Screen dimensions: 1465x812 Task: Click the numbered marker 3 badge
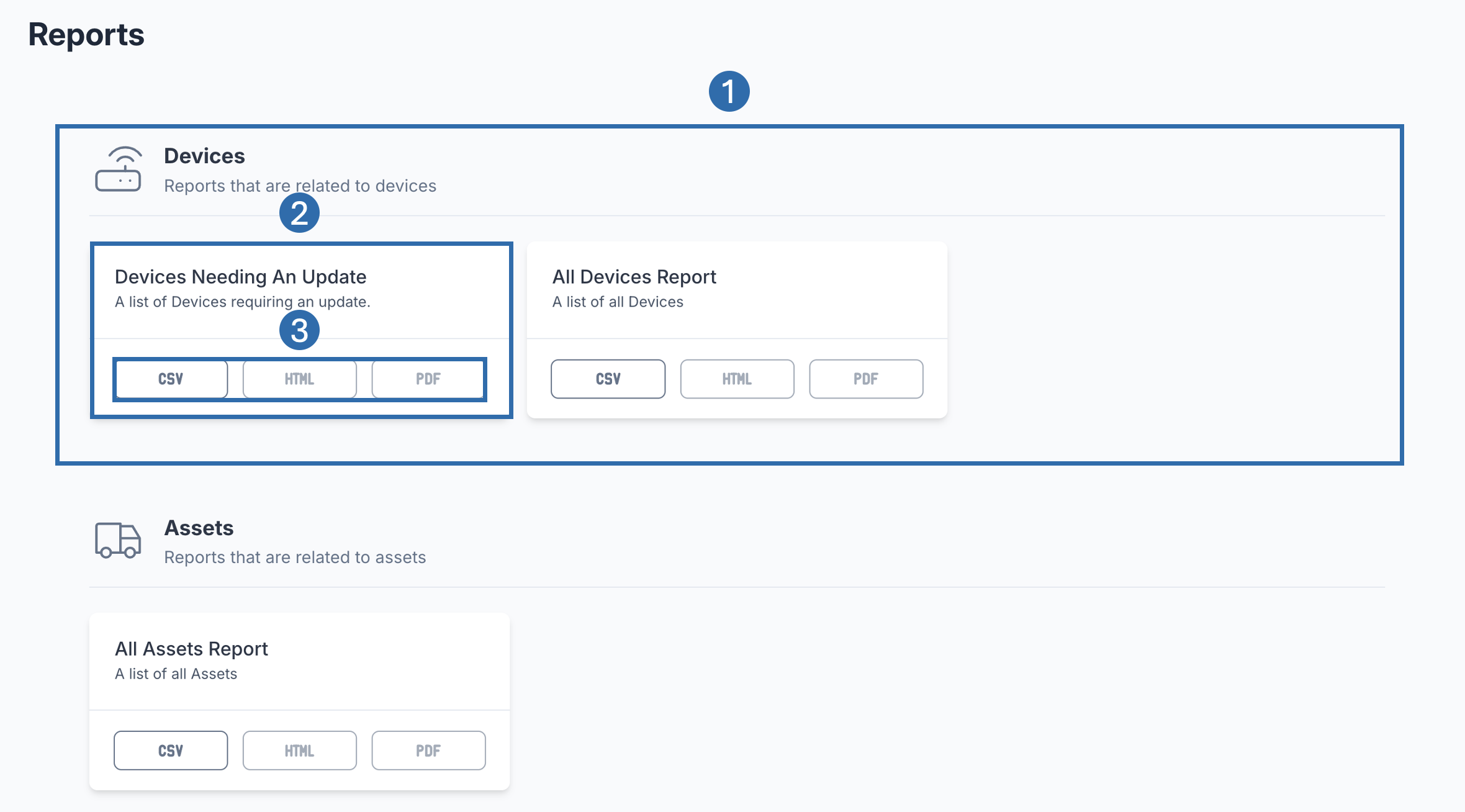[x=299, y=330]
